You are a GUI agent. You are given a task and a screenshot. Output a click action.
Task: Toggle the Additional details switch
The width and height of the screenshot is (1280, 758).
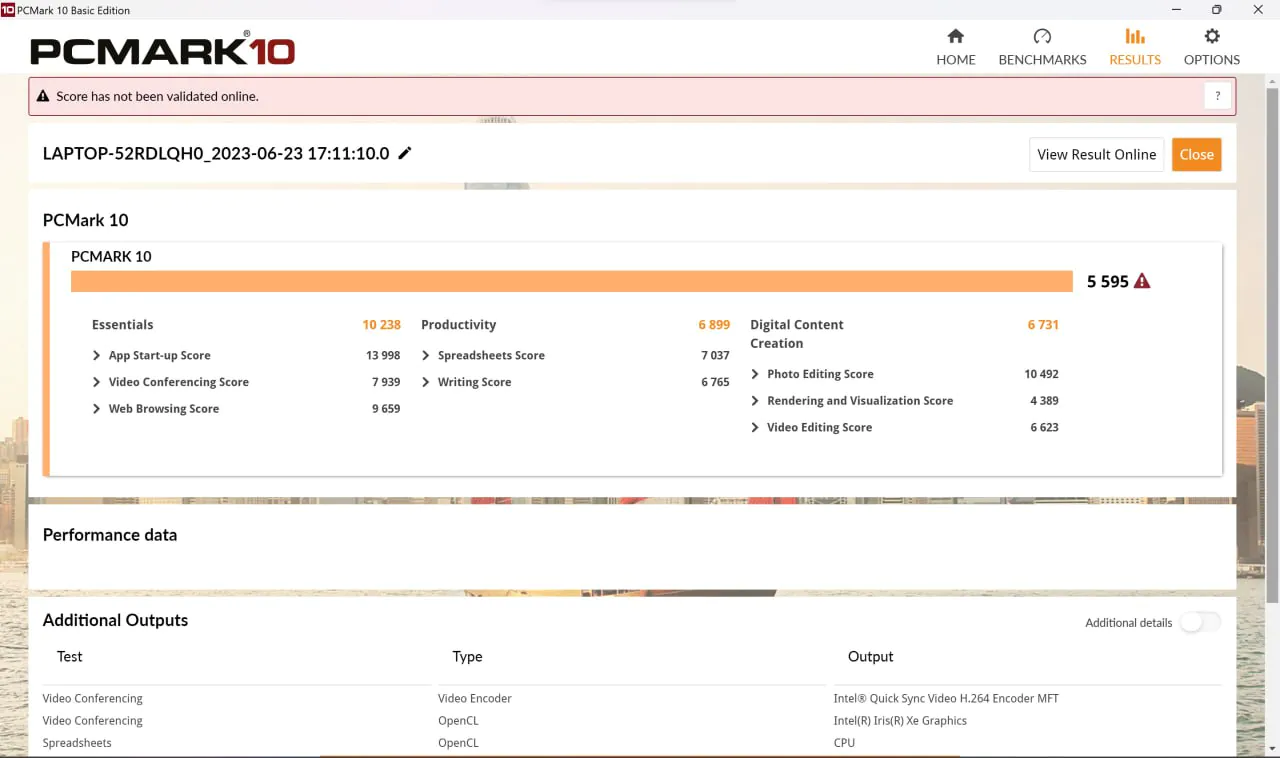tap(1200, 622)
